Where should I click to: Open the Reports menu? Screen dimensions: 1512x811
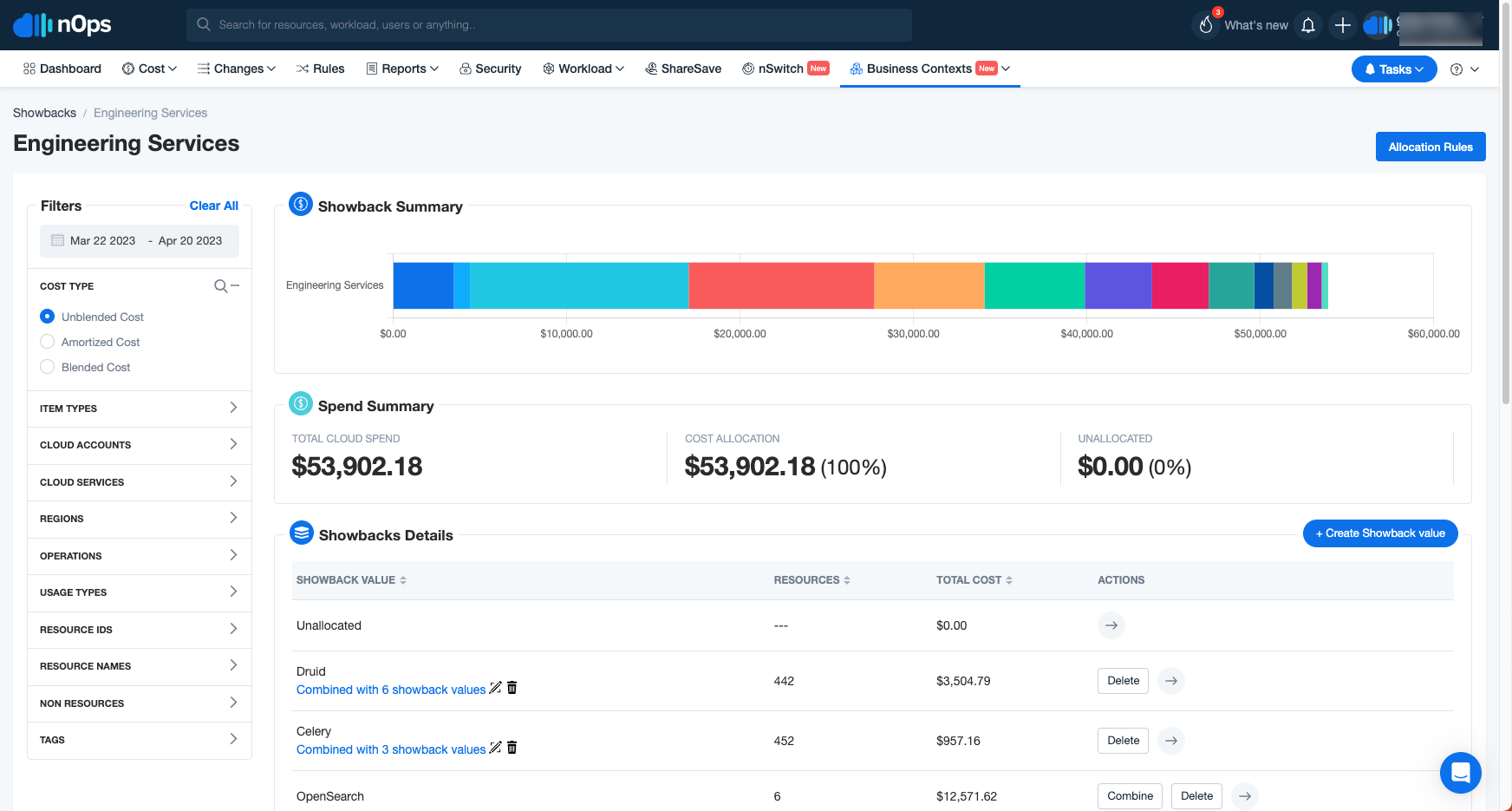(x=402, y=69)
